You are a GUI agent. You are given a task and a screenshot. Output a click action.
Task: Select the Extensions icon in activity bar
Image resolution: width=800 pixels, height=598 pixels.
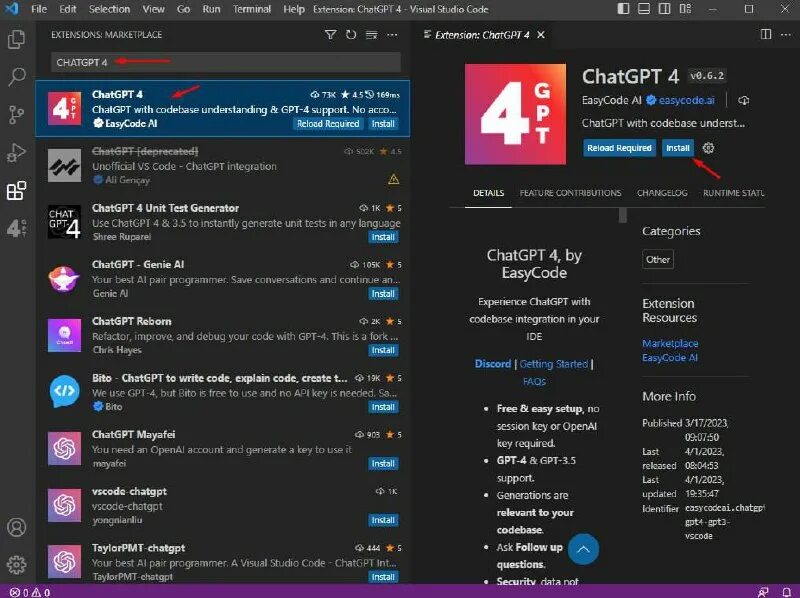pos(16,190)
